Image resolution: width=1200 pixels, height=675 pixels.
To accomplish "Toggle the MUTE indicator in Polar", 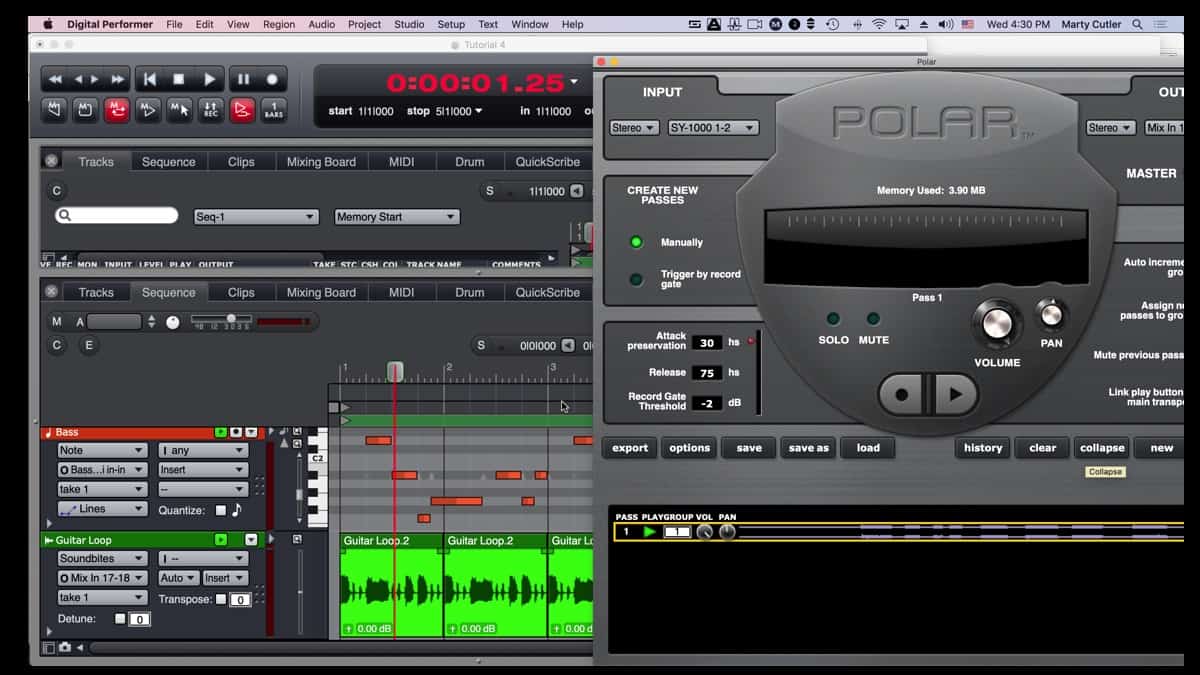I will point(873,319).
